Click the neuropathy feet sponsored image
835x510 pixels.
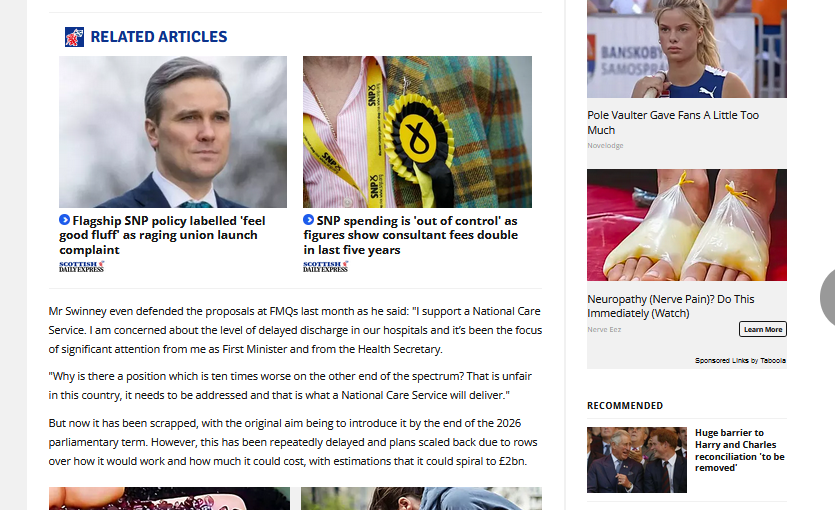point(687,225)
